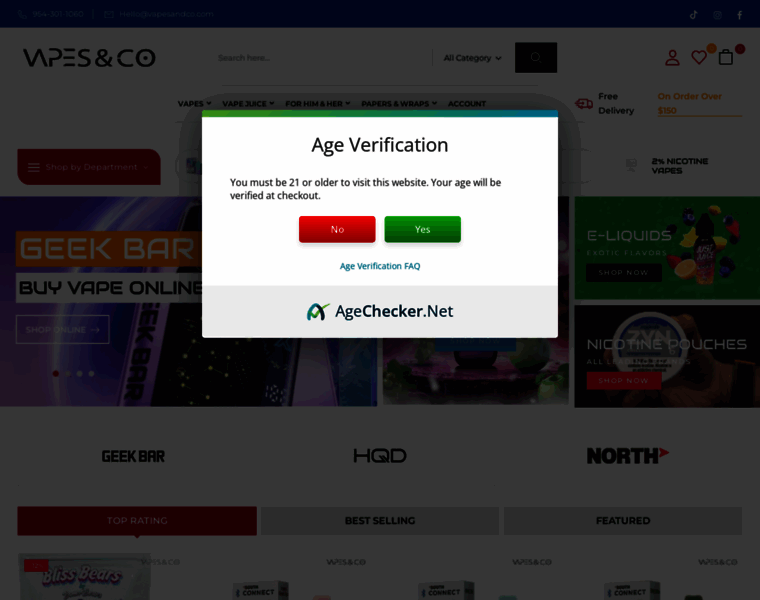Screen dimensions: 760x600
Task: Select the first red carousel dot
Action: point(56,374)
